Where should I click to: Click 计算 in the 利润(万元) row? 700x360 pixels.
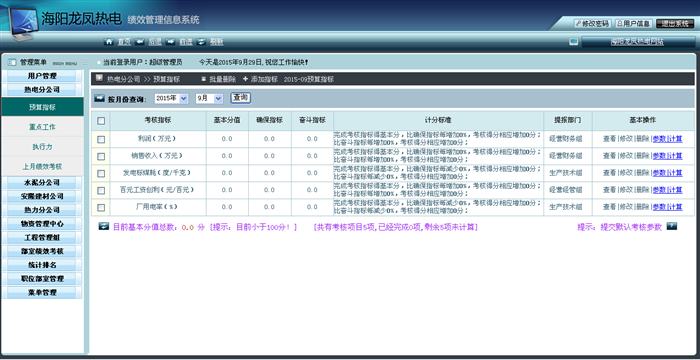click(x=676, y=139)
